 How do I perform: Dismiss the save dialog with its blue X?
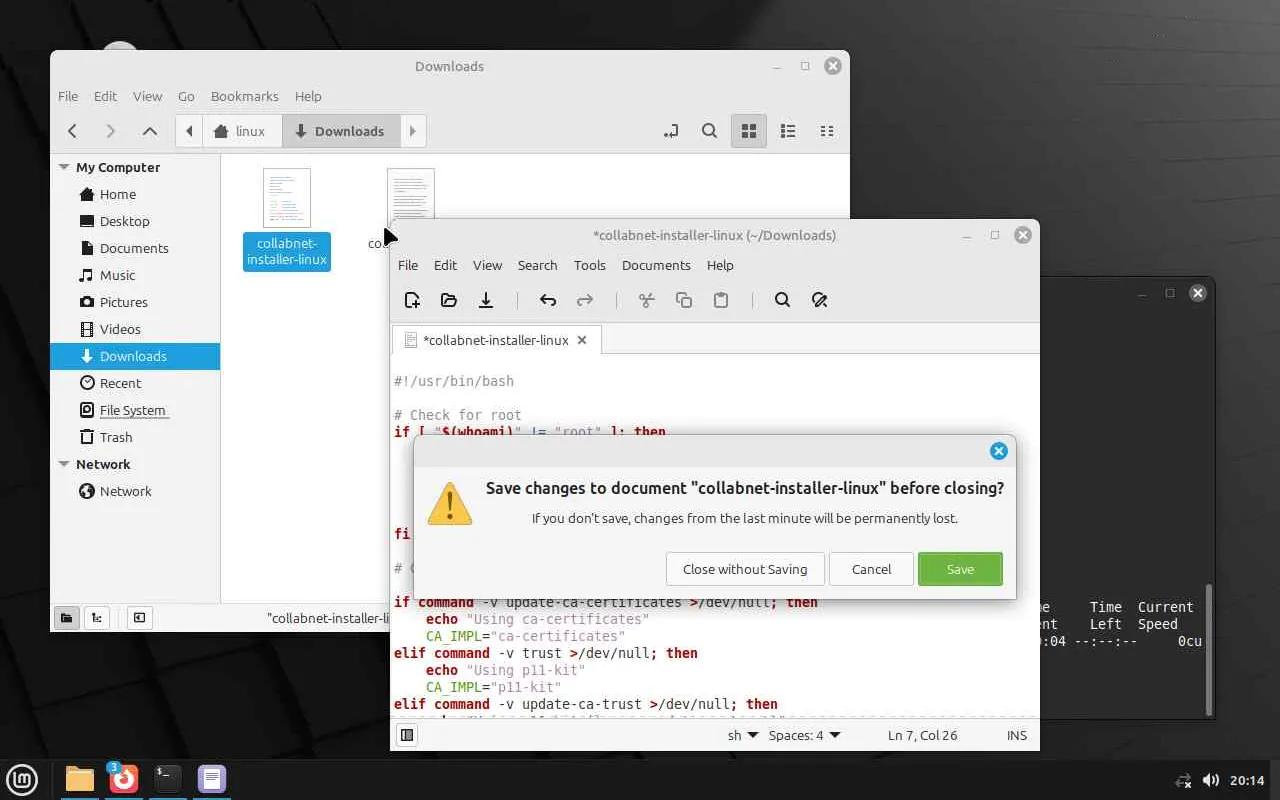(998, 451)
